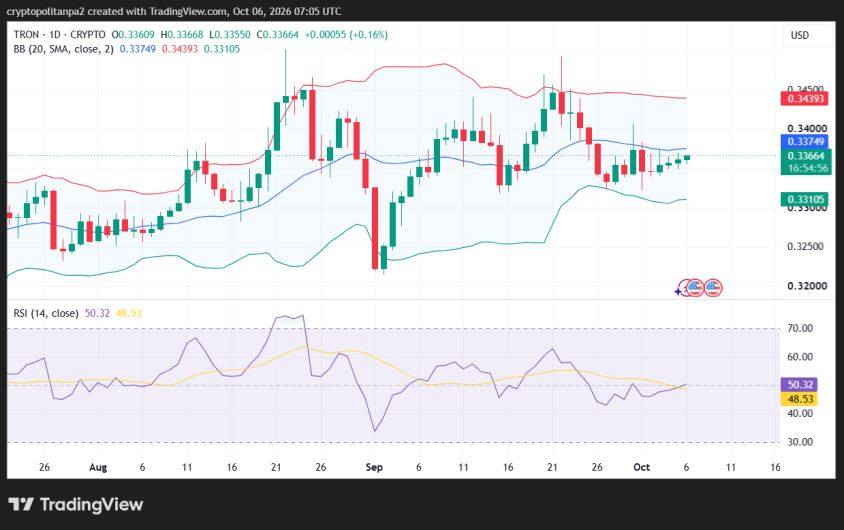
Task: Click the cryptopolitanpa2 created with TradingView.com caption
Action: point(174,11)
